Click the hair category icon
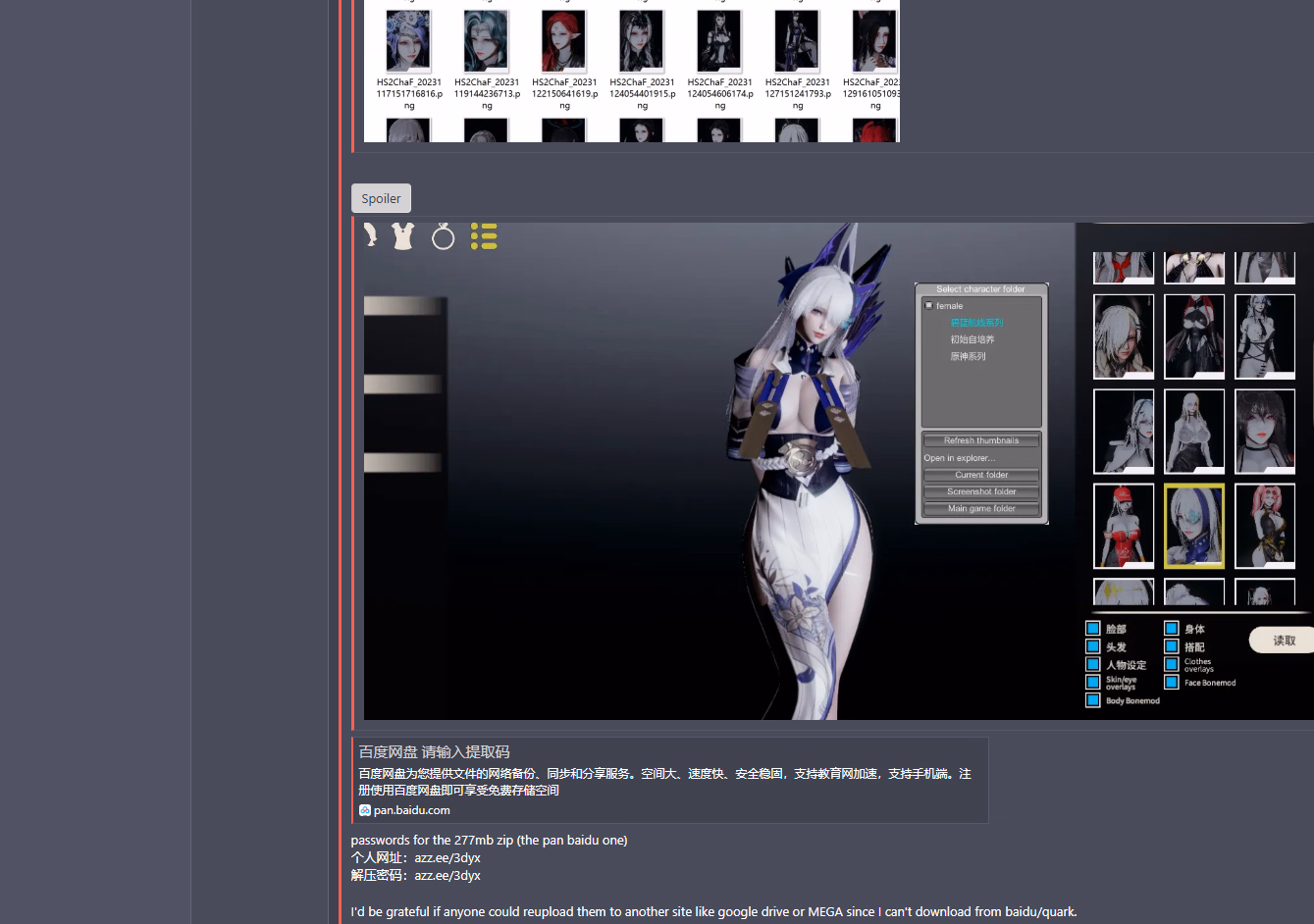 (370, 235)
